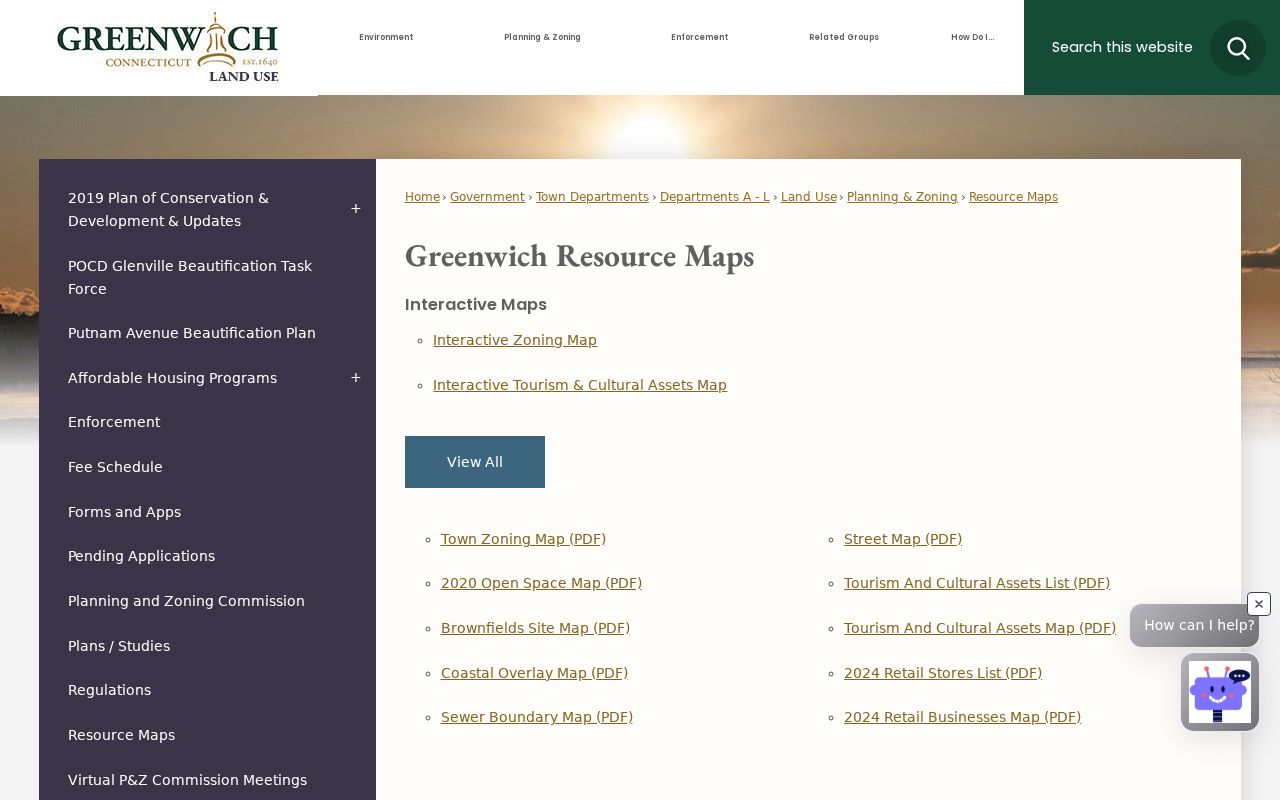The image size is (1280, 800).
Task: Open 2024 Retail Businesses Map PDF
Action: pos(962,717)
